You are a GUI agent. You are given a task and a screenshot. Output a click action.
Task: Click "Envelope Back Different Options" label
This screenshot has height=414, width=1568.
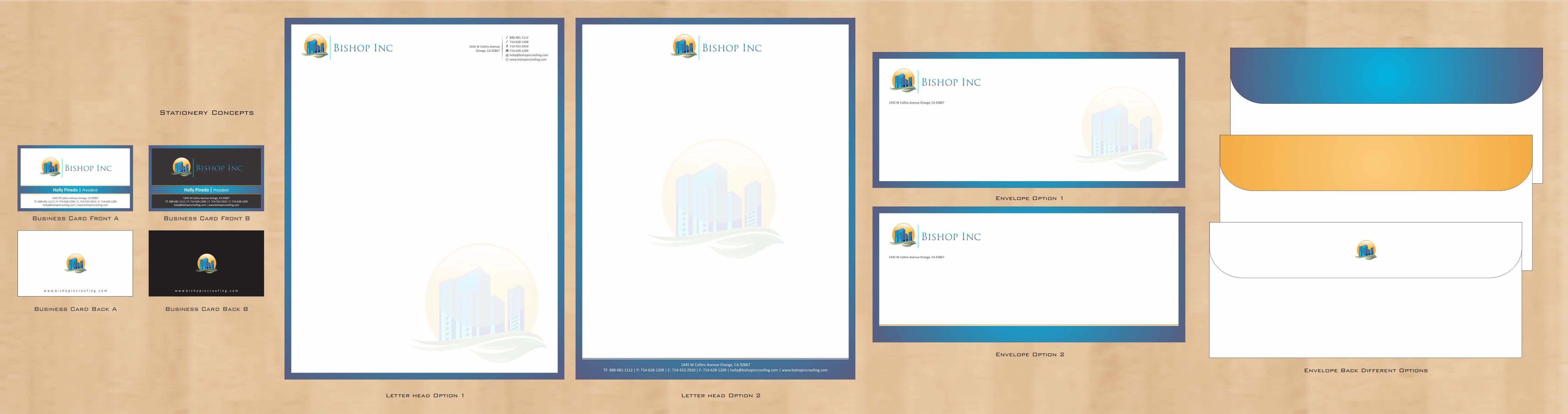[x=1365, y=370]
